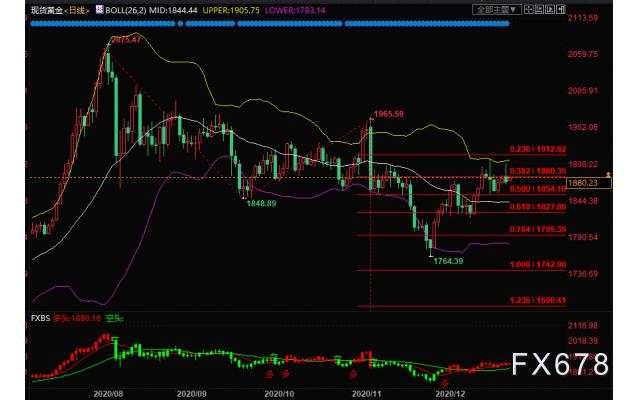640x400 pixels.
Task: Click the 2020/08 date axis label
Action: click(x=108, y=394)
